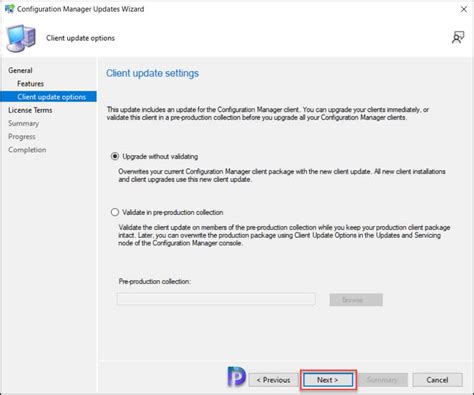Open the Completion step in sidebar

27,150
